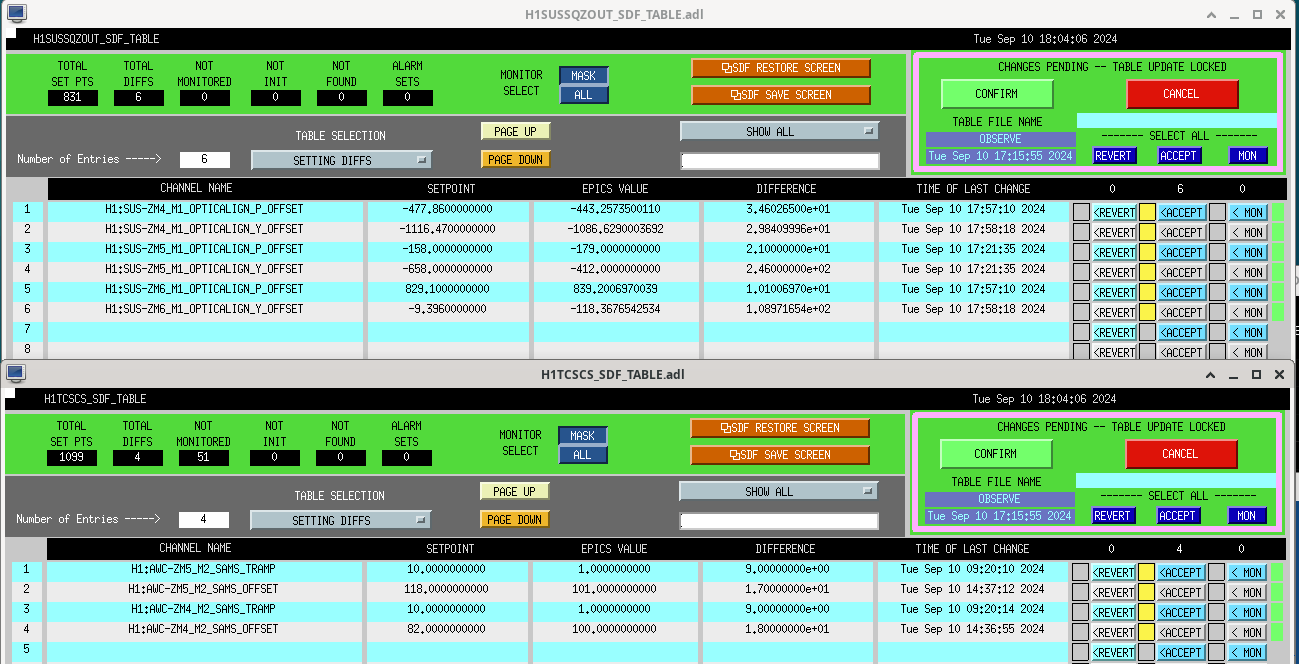
Task: Revert the SUS-ZM4_M1_OPTICALIGN_P_OFFSET row
Action: (x=1114, y=212)
